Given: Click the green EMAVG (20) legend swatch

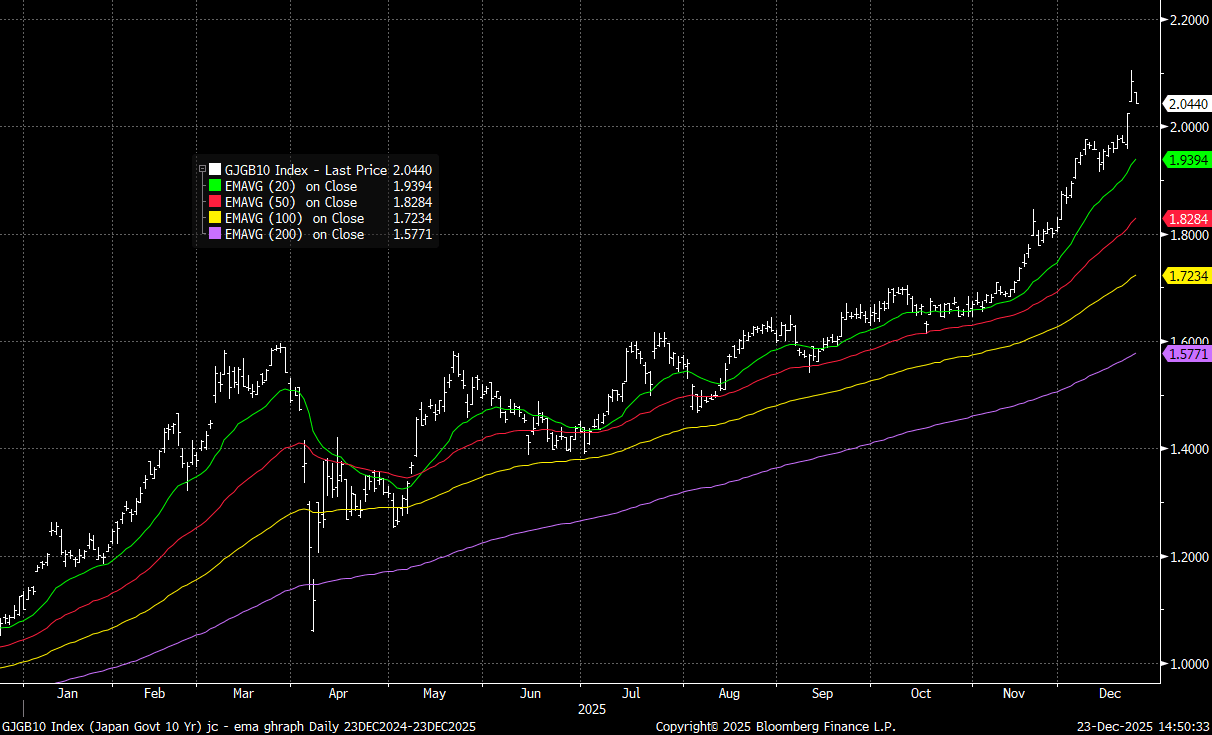Looking at the screenshot, I should tap(215, 186).
